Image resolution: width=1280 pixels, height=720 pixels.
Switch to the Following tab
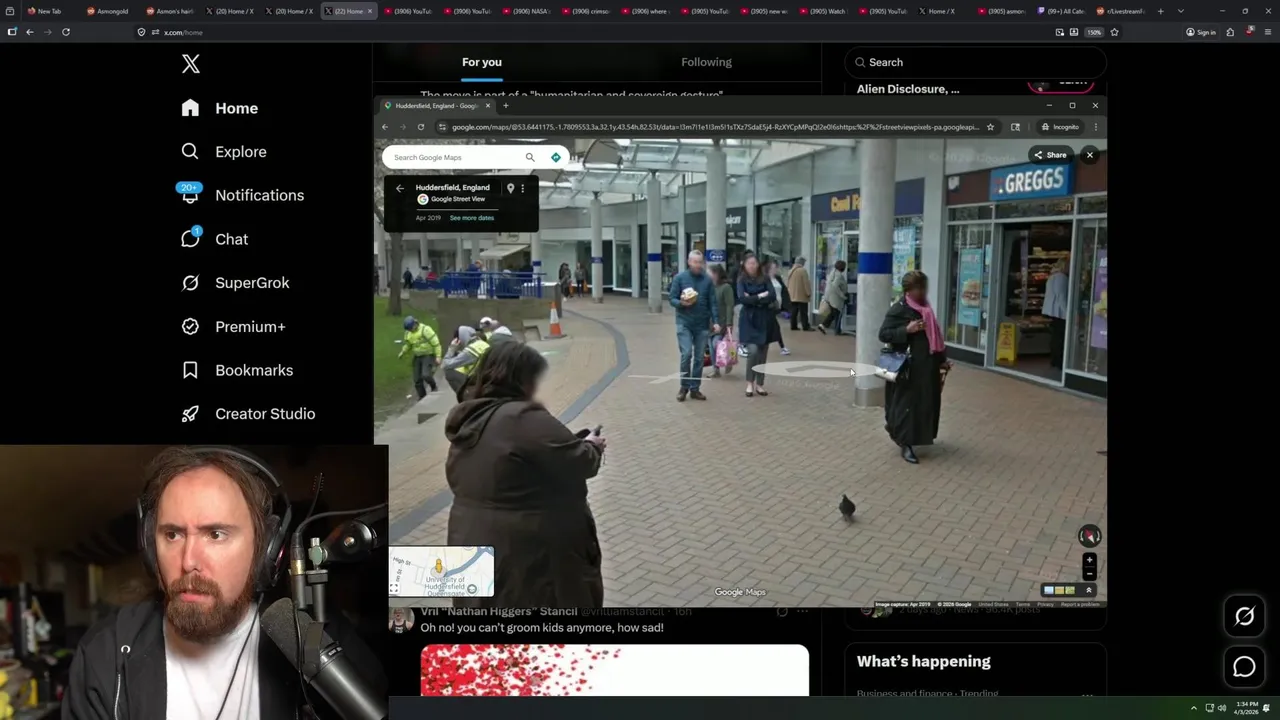coord(707,62)
